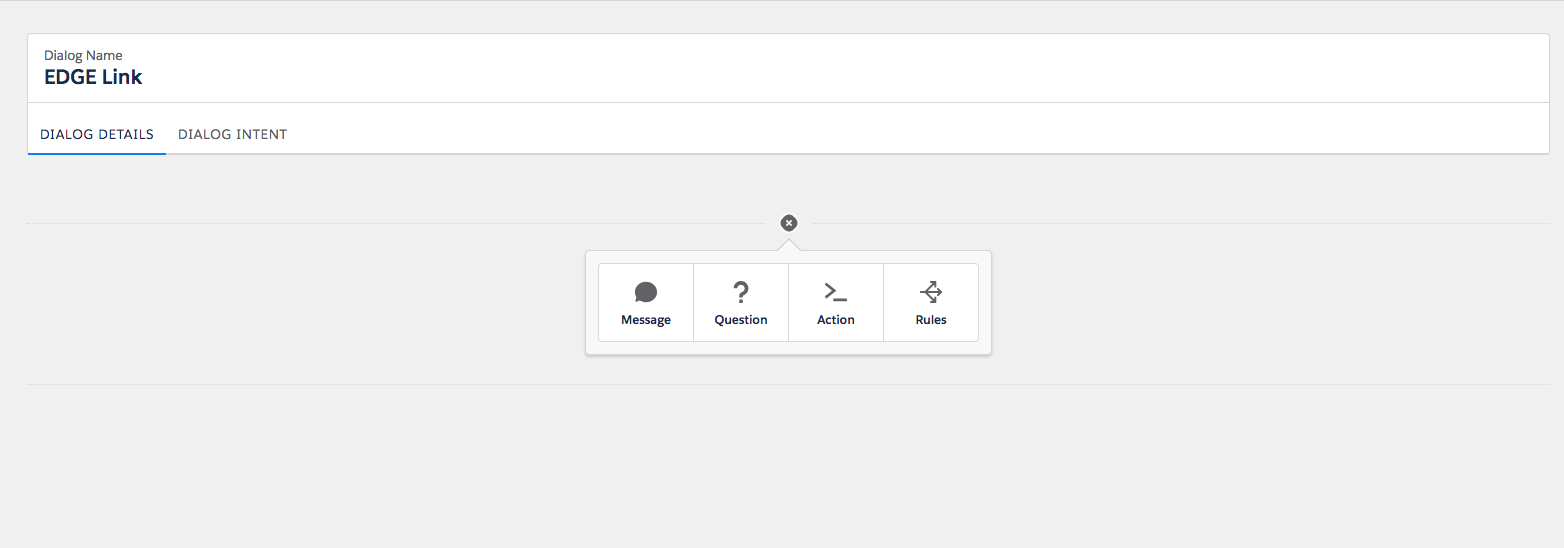Click the Question label text
This screenshot has width=1564, height=548.
pyautogui.click(x=741, y=320)
